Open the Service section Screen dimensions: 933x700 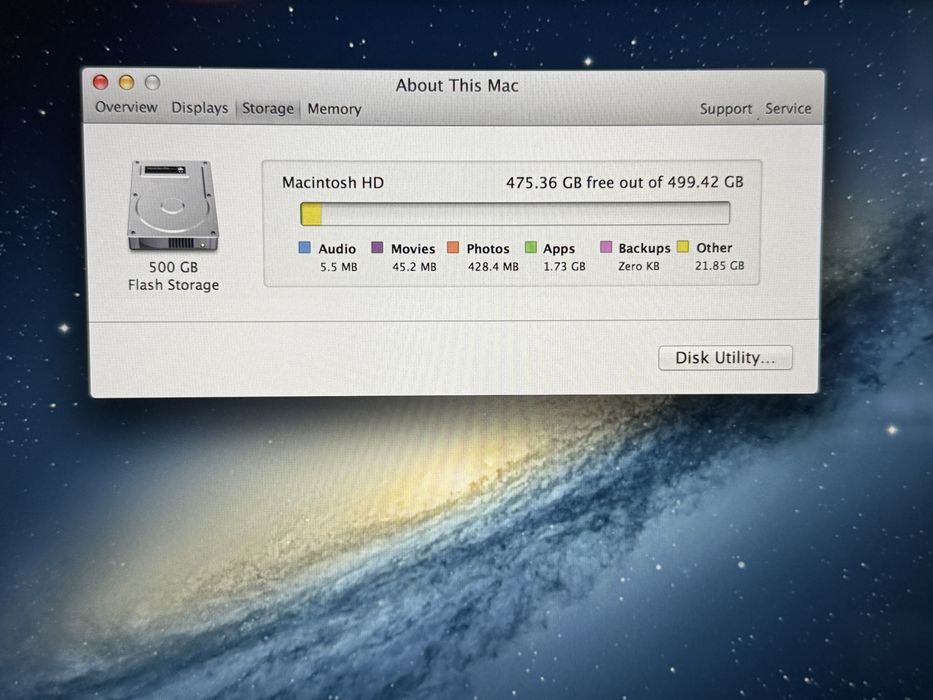(788, 108)
